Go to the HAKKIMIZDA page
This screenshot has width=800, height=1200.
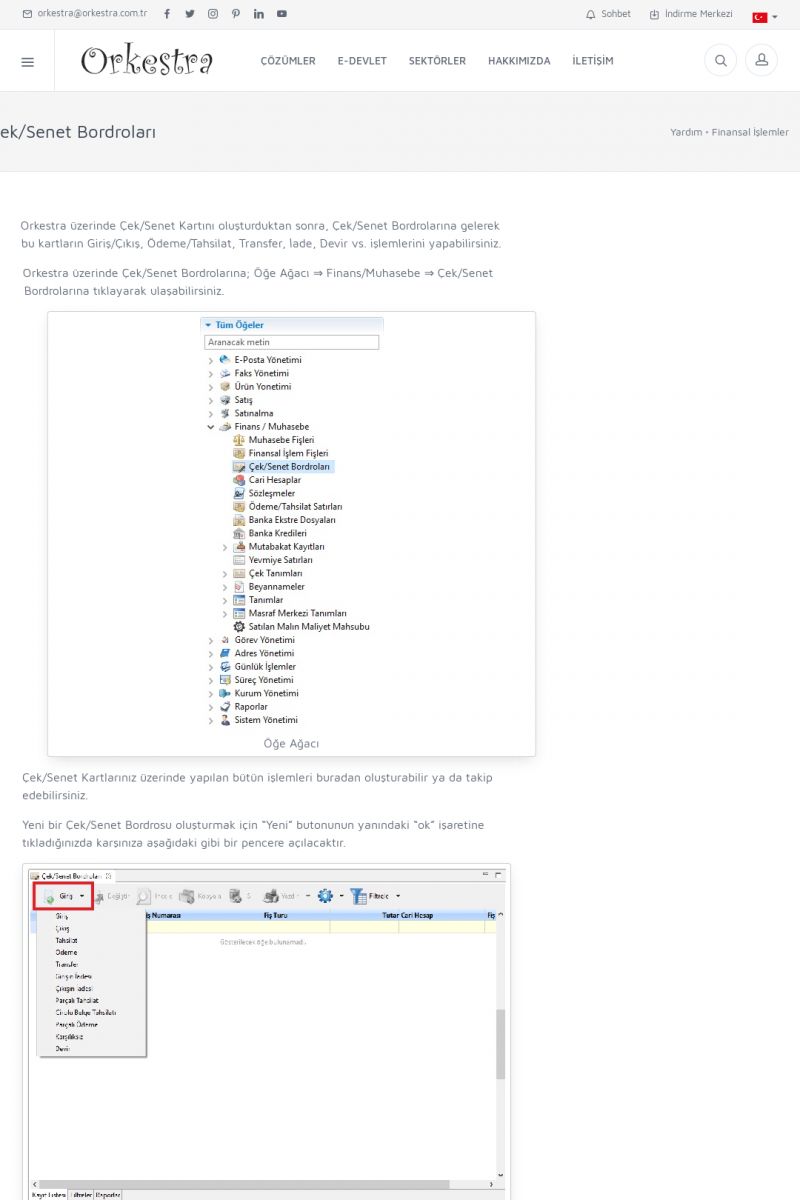coord(519,61)
